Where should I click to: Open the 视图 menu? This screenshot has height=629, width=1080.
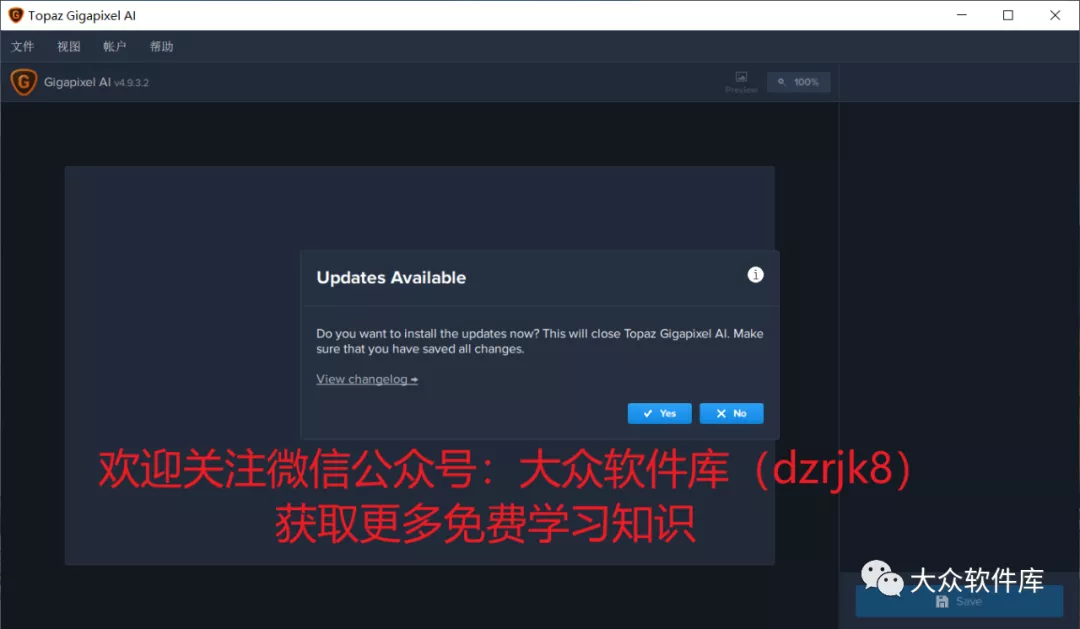coord(67,46)
